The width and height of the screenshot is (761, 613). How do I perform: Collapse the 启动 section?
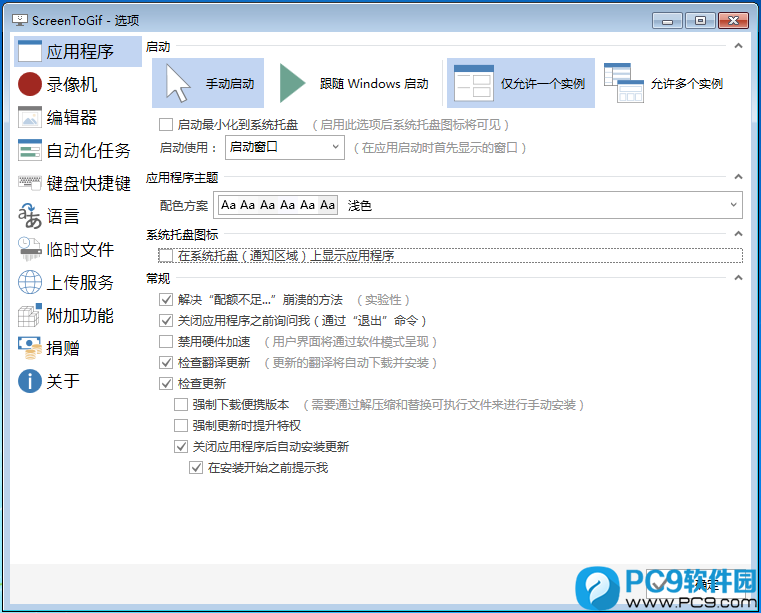(x=738, y=46)
